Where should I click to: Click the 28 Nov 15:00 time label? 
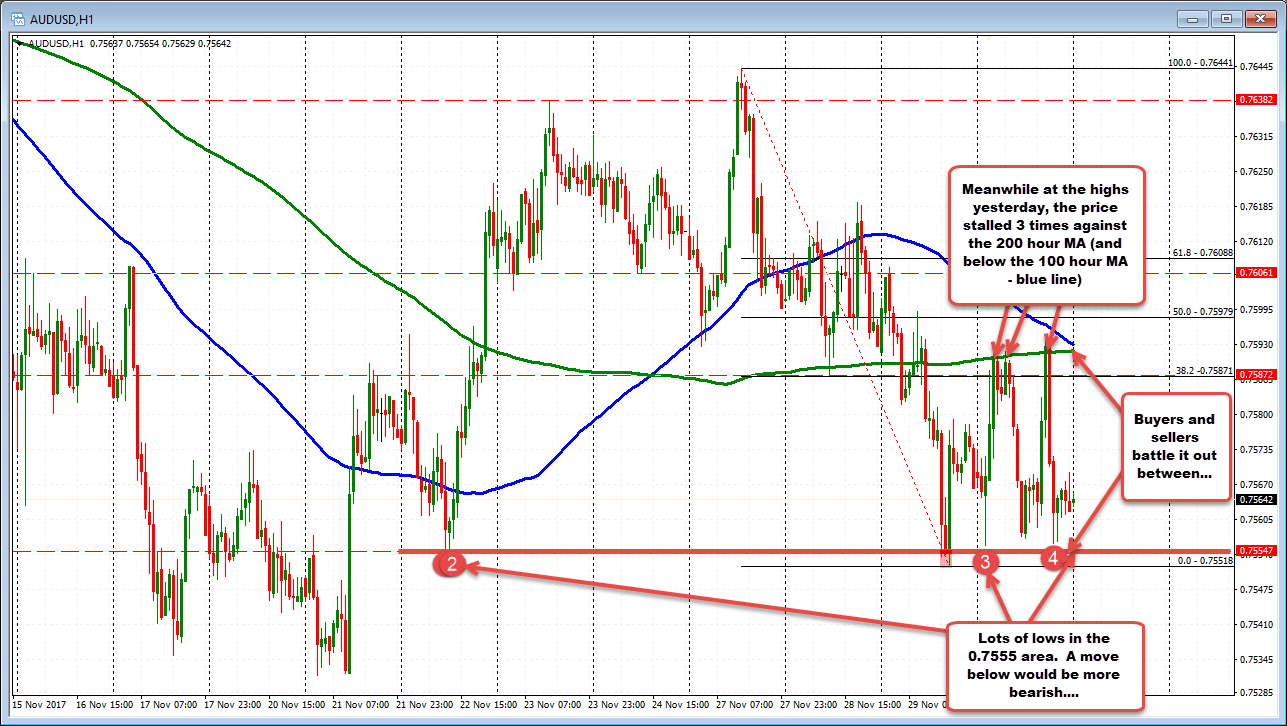pyautogui.click(x=874, y=704)
